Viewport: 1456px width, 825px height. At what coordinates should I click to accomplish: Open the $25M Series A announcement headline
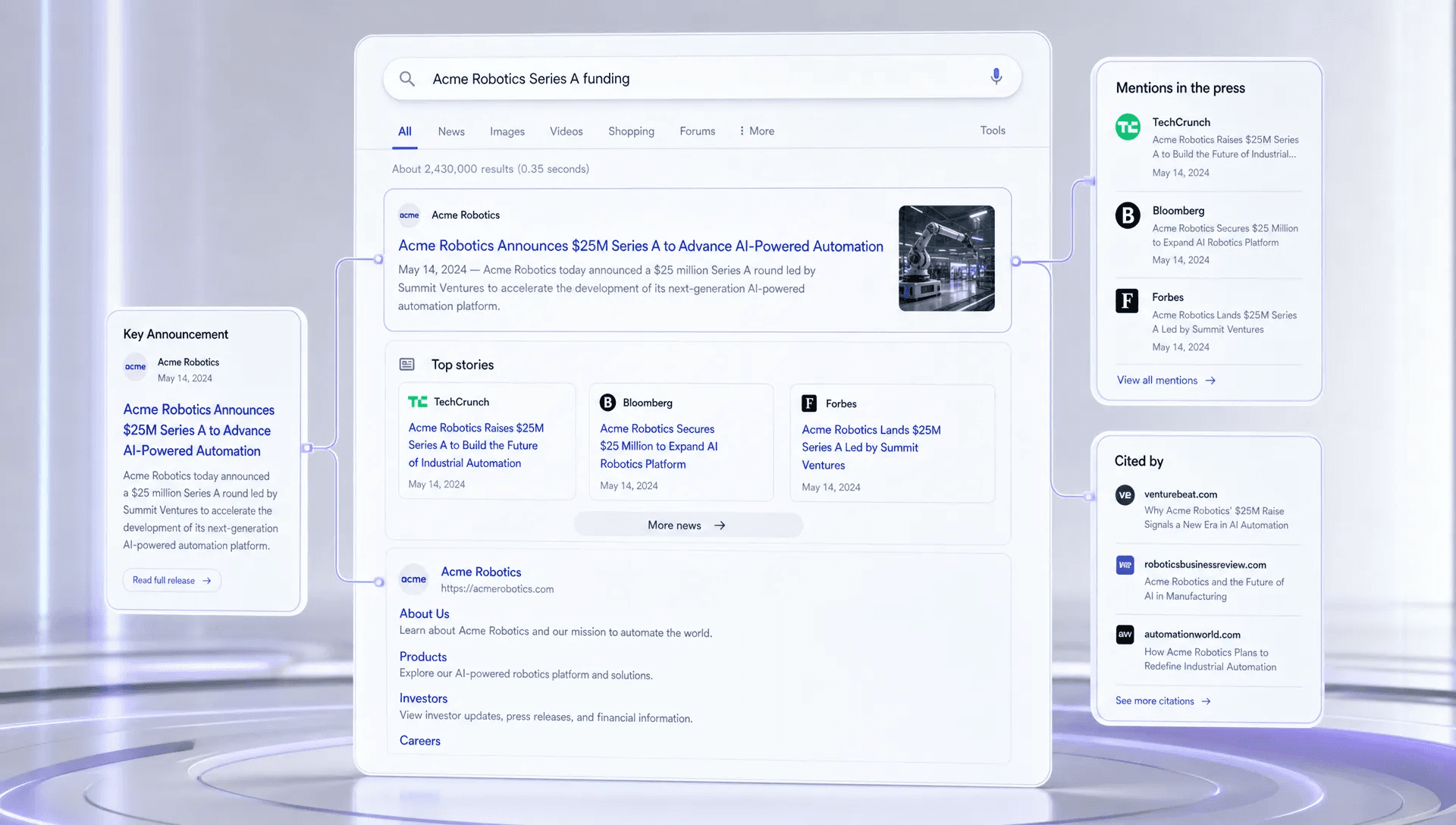(641, 246)
